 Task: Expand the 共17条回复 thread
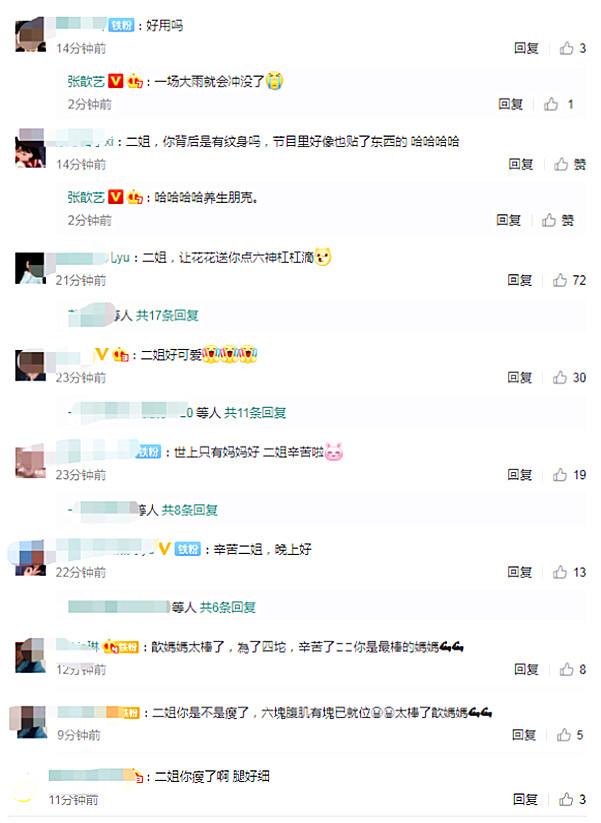click(167, 315)
